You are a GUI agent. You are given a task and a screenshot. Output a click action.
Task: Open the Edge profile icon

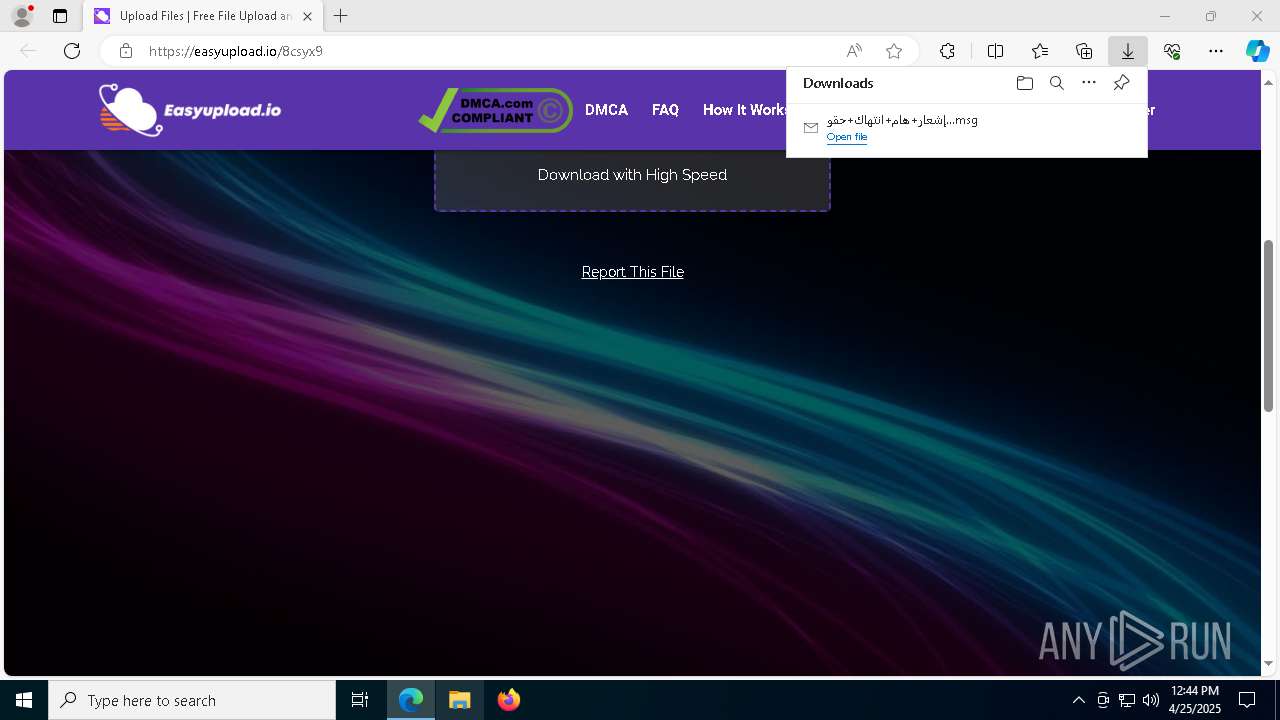click(x=21, y=16)
